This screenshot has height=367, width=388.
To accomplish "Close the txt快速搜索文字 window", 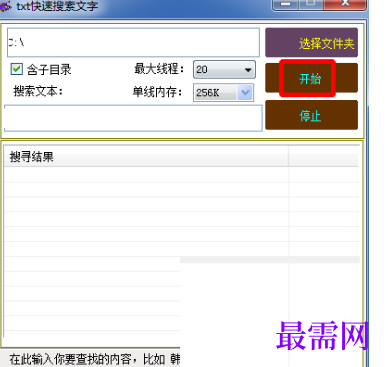I will click(x=345, y=4).
